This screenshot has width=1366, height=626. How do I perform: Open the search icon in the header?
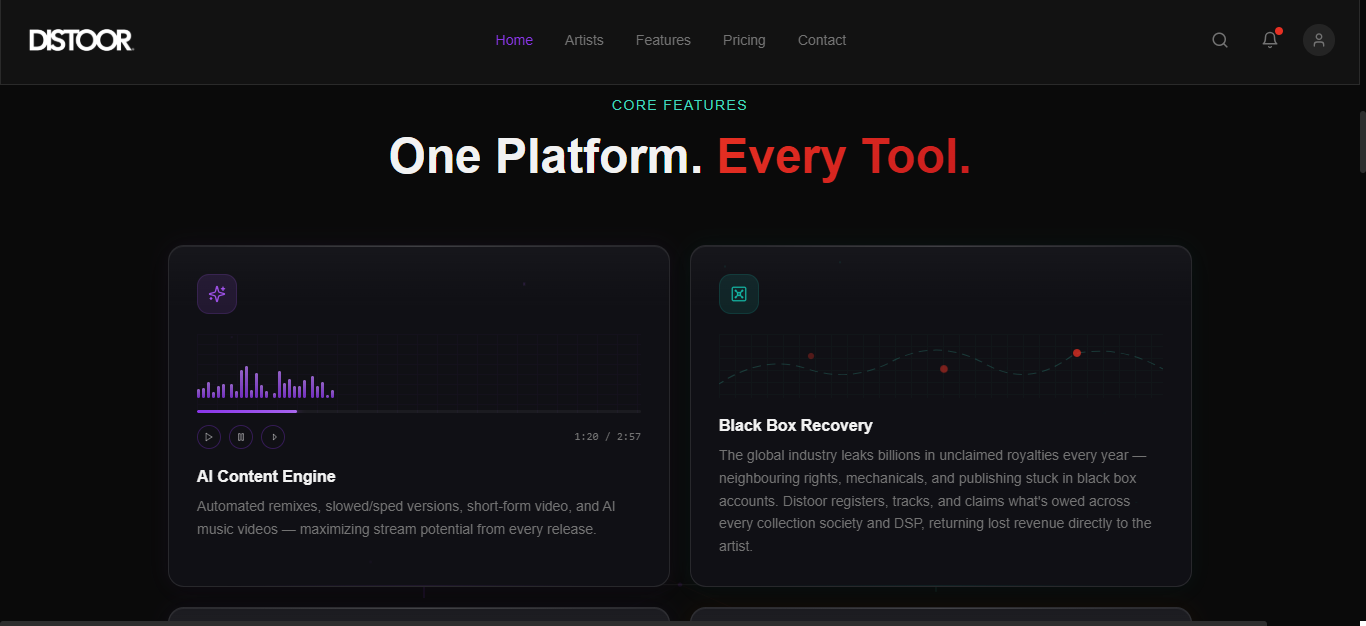[x=1220, y=40]
